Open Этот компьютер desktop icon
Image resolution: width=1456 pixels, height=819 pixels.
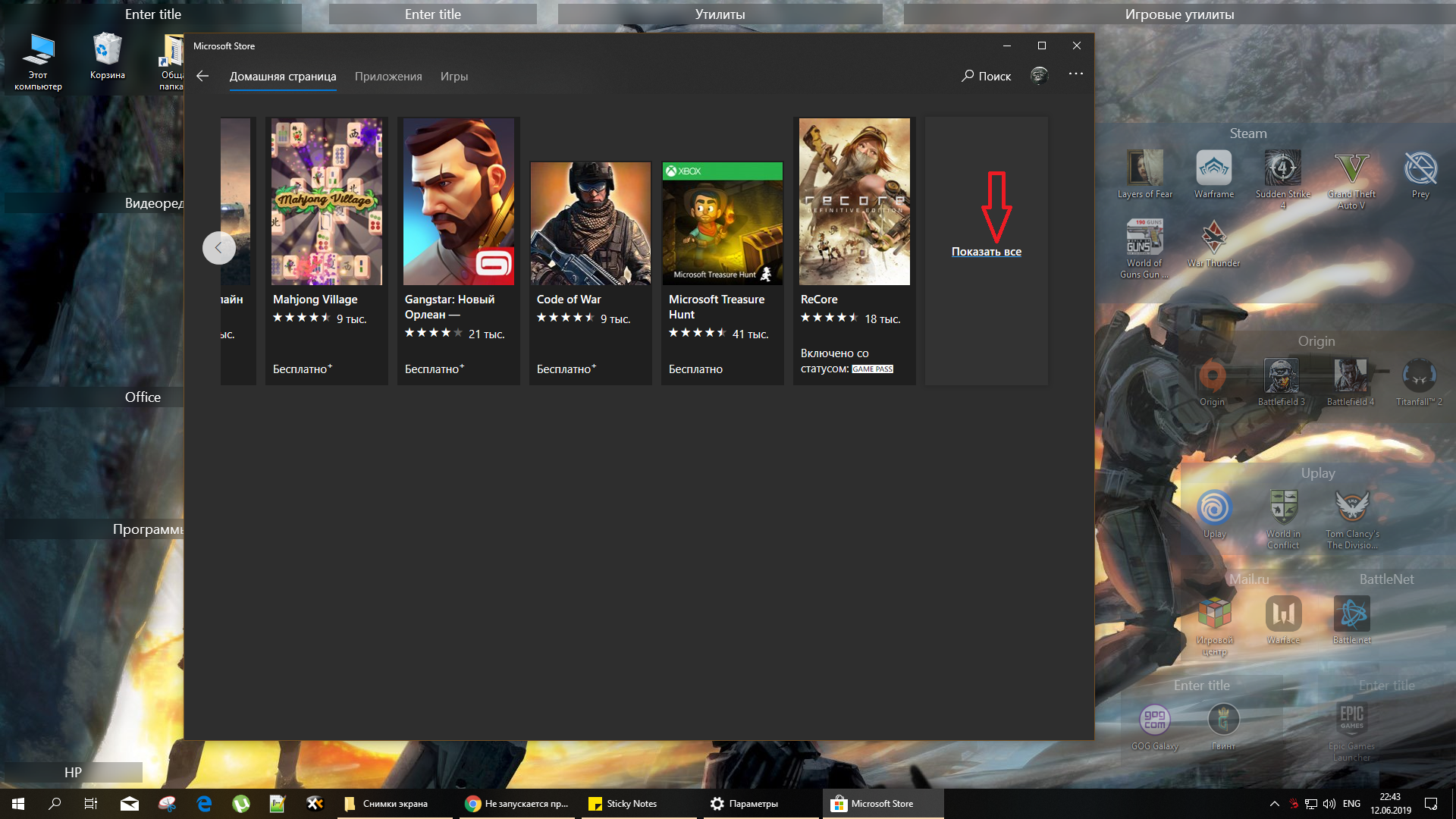38,61
